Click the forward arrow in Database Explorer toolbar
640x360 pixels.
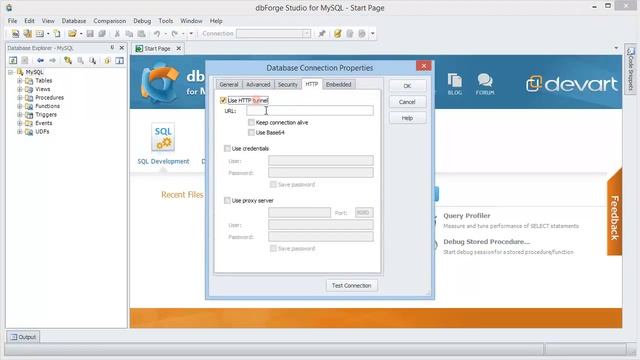(53, 60)
